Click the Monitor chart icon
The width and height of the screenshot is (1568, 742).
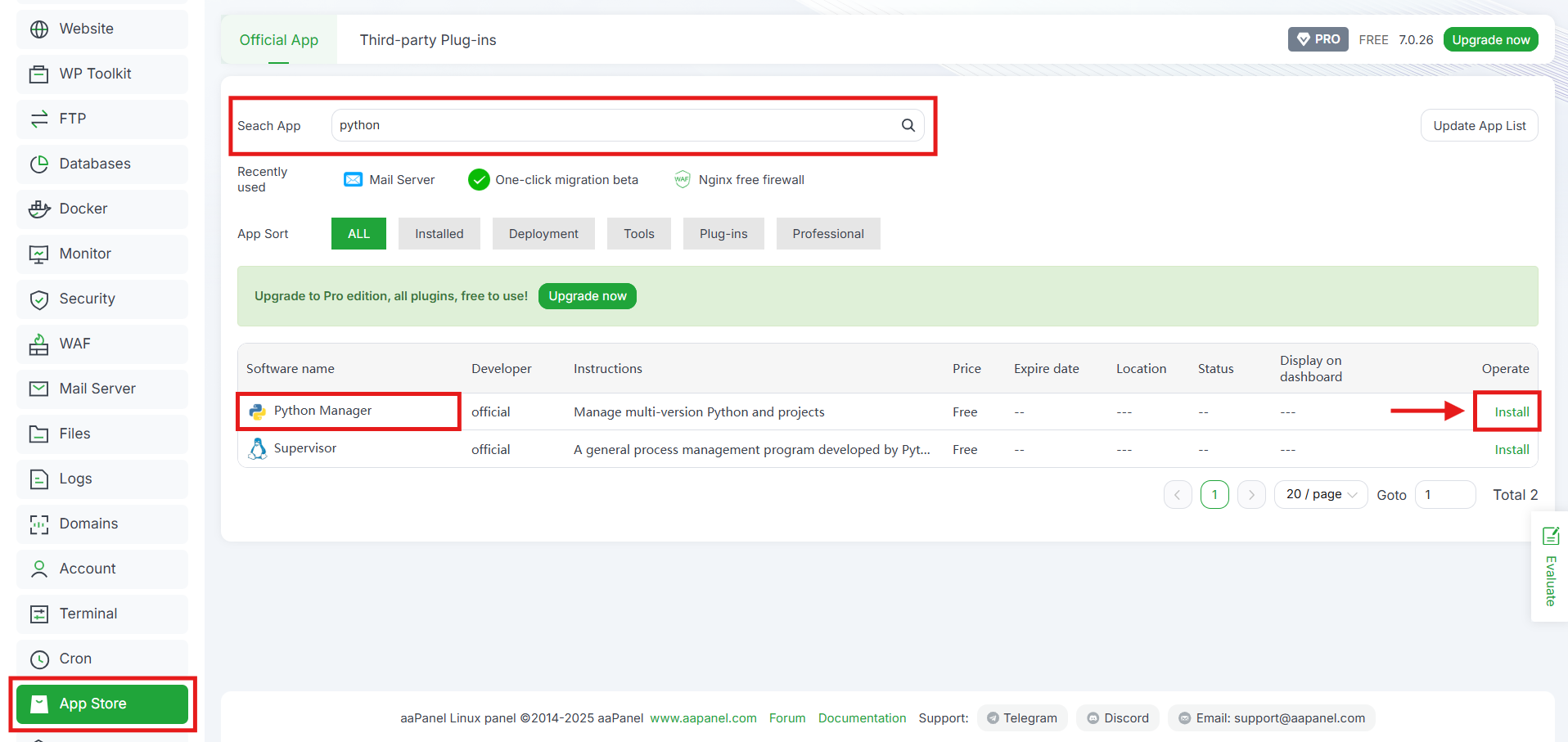click(x=39, y=254)
